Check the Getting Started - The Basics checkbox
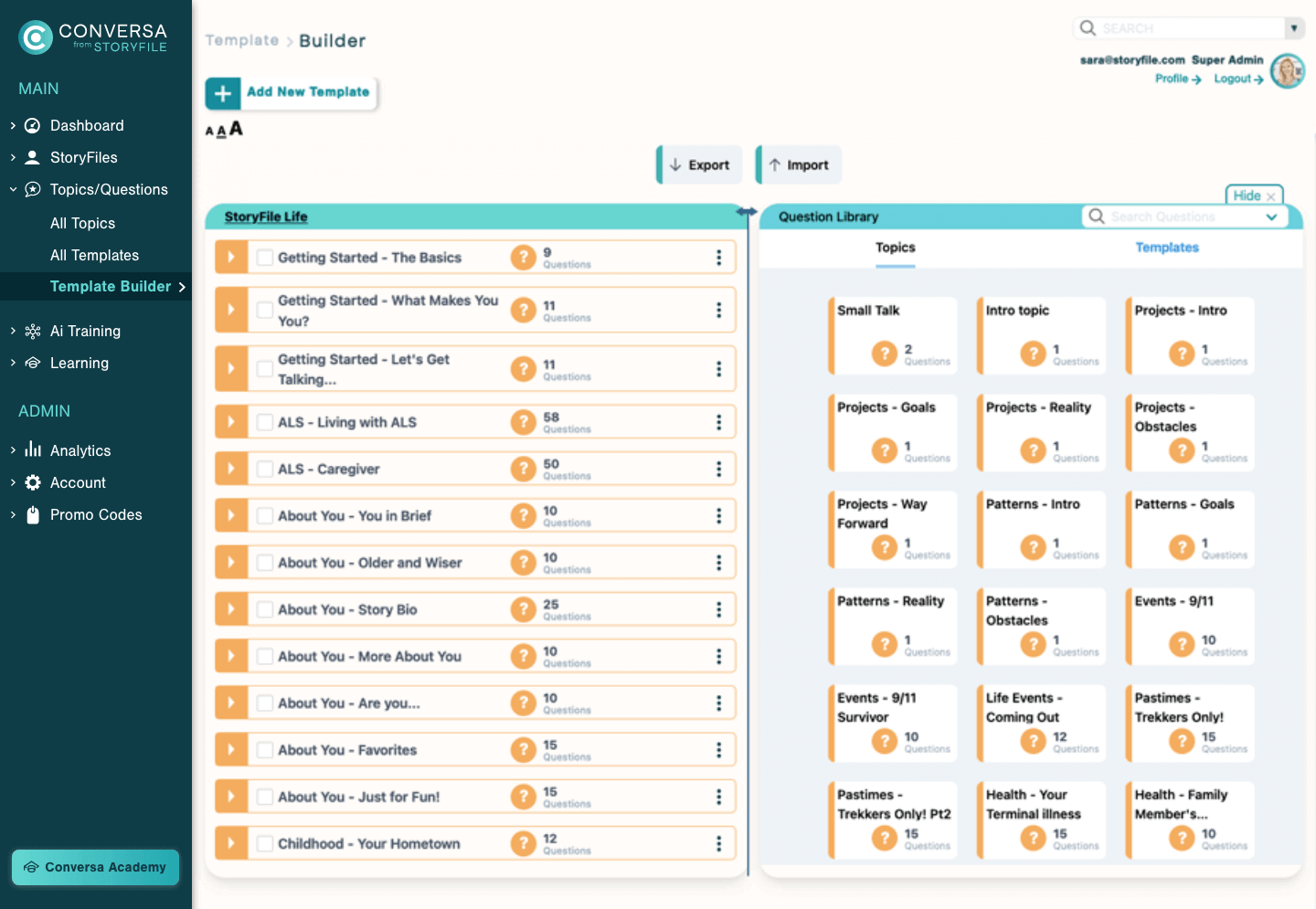This screenshot has height=909, width=1316. click(x=265, y=258)
